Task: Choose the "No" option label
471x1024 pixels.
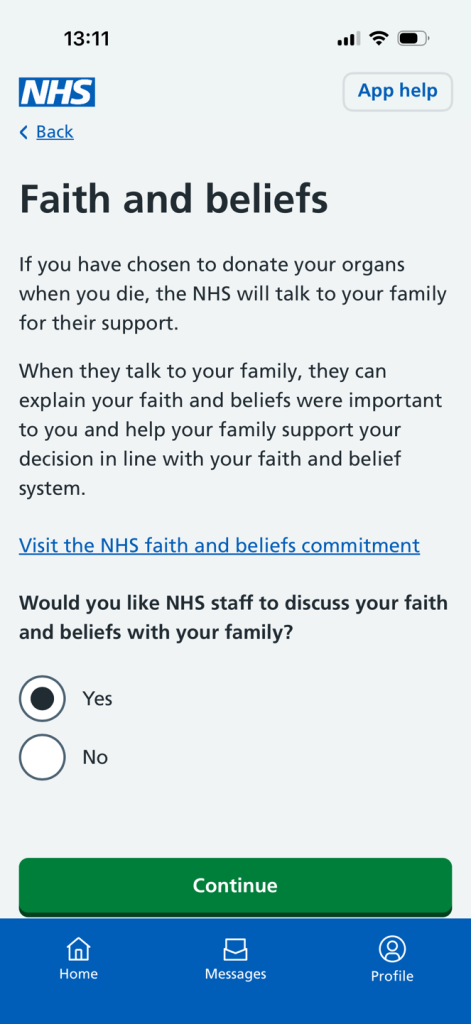Action: tap(95, 757)
